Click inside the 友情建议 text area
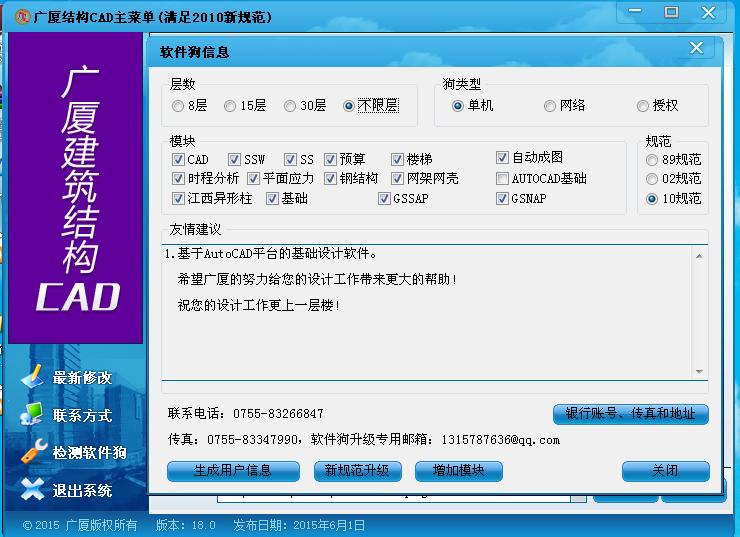The width and height of the screenshot is (740, 537). pos(428,312)
